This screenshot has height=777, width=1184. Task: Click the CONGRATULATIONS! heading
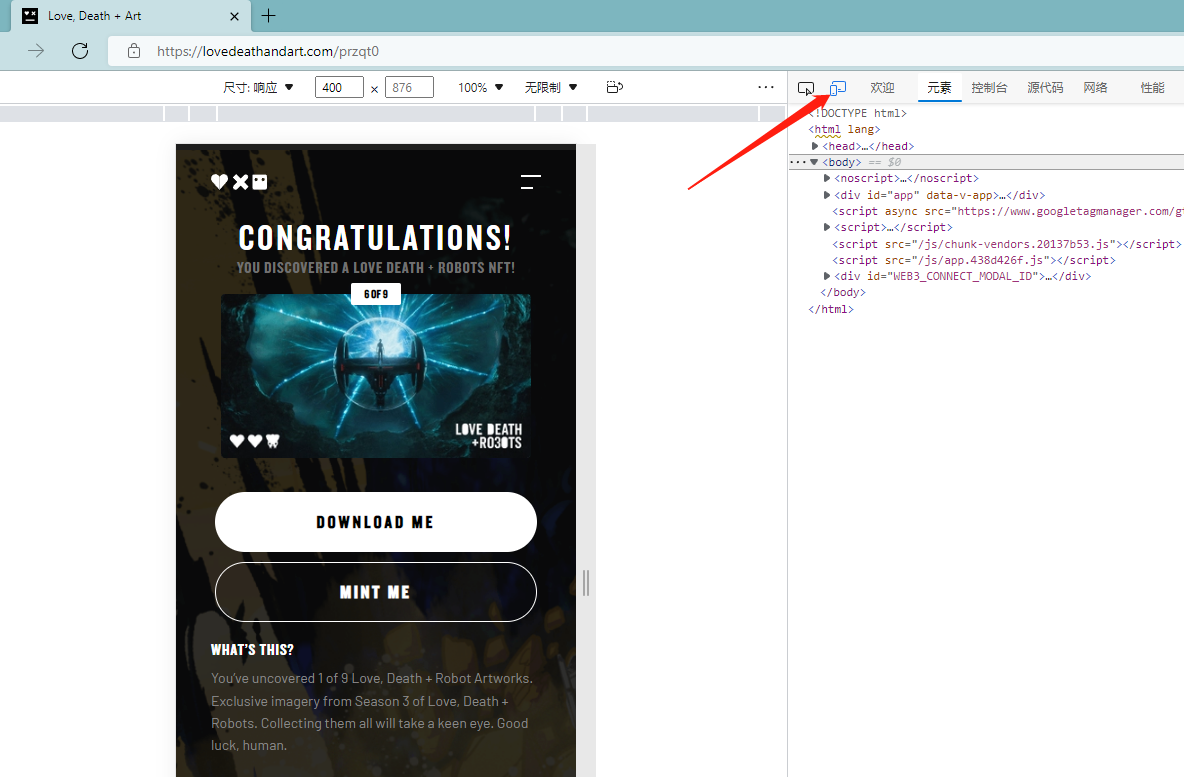[375, 238]
